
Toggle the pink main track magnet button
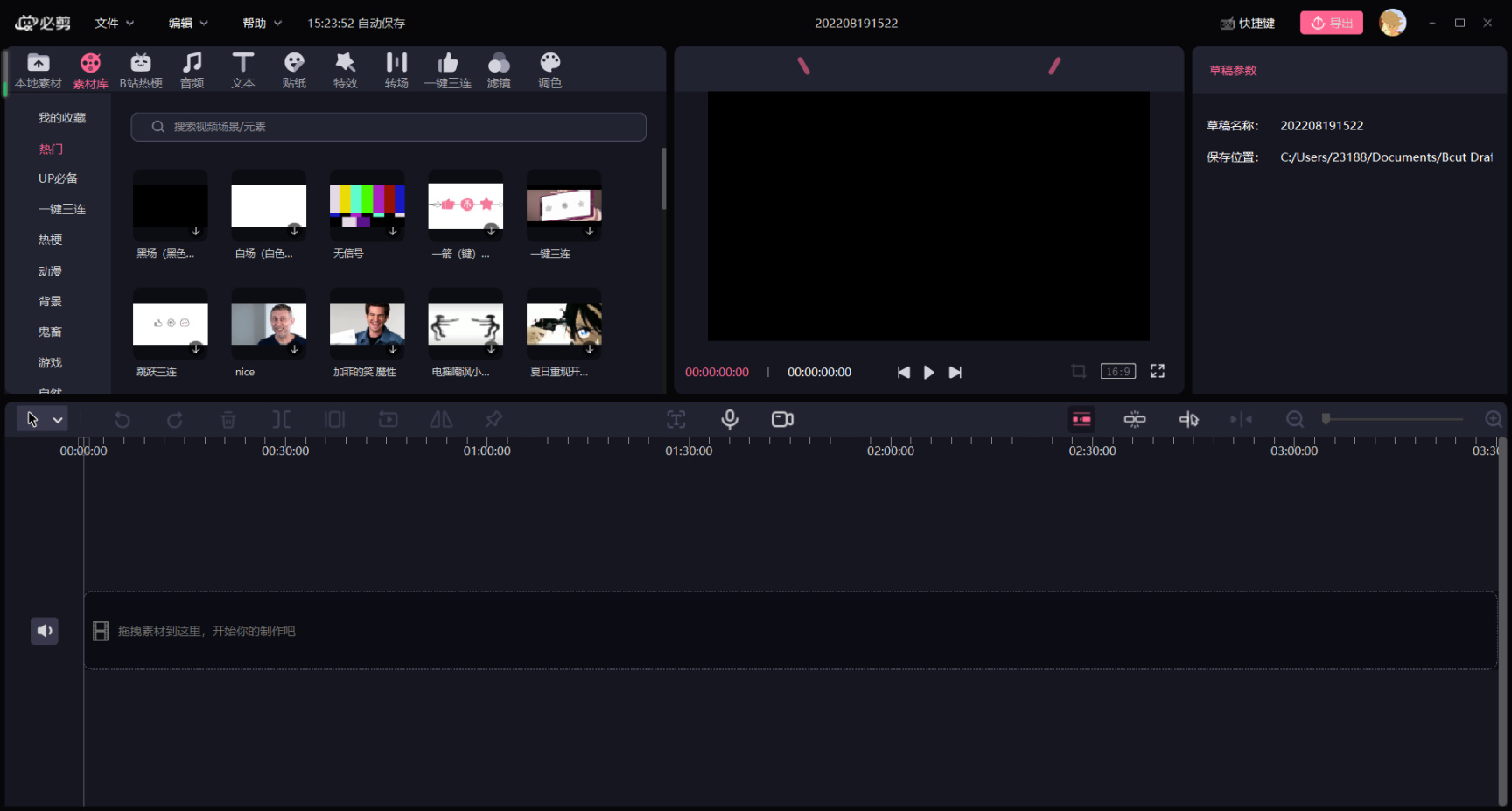[x=1081, y=419]
